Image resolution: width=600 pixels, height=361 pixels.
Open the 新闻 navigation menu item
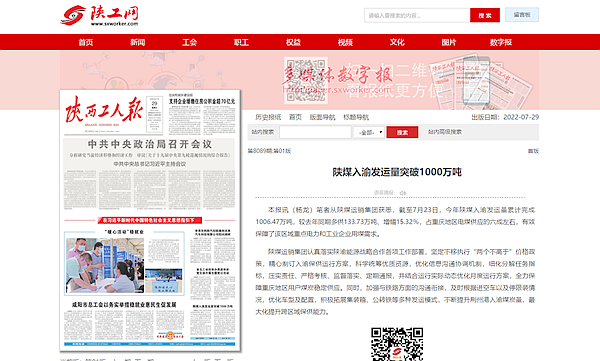[x=138, y=42]
